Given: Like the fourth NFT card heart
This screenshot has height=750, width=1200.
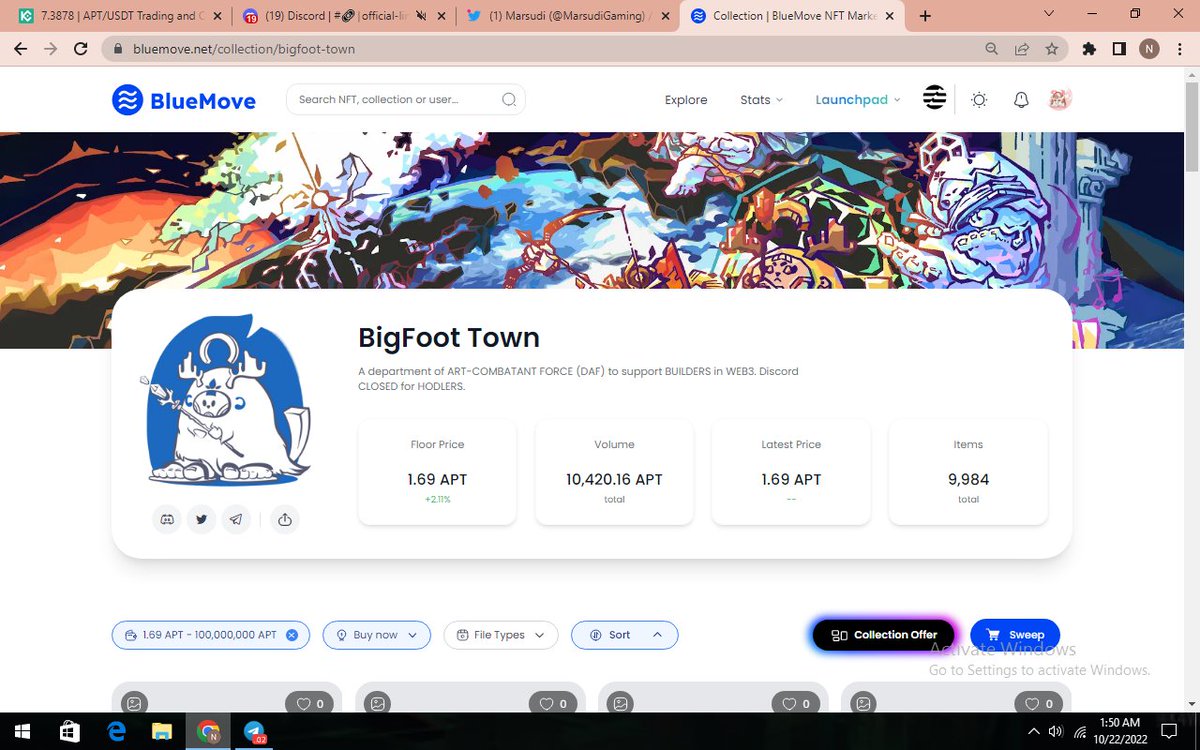Looking at the screenshot, I should coord(1039,704).
